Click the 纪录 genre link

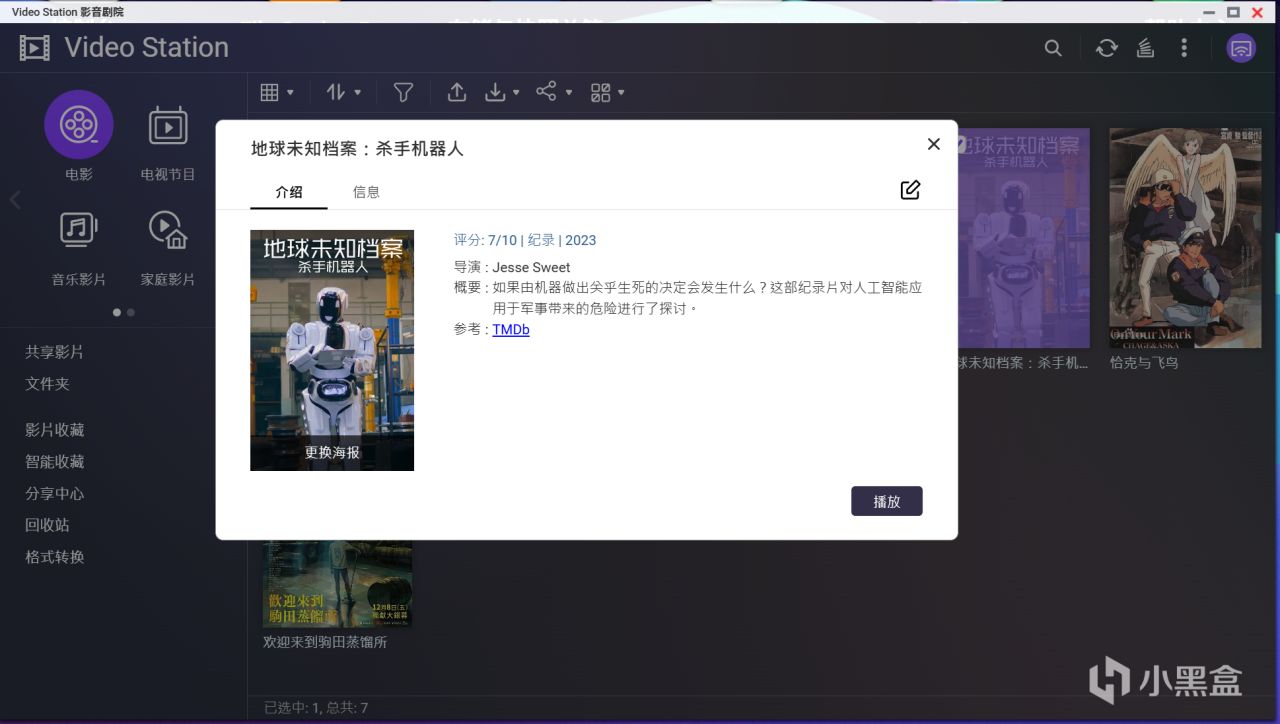tap(541, 240)
